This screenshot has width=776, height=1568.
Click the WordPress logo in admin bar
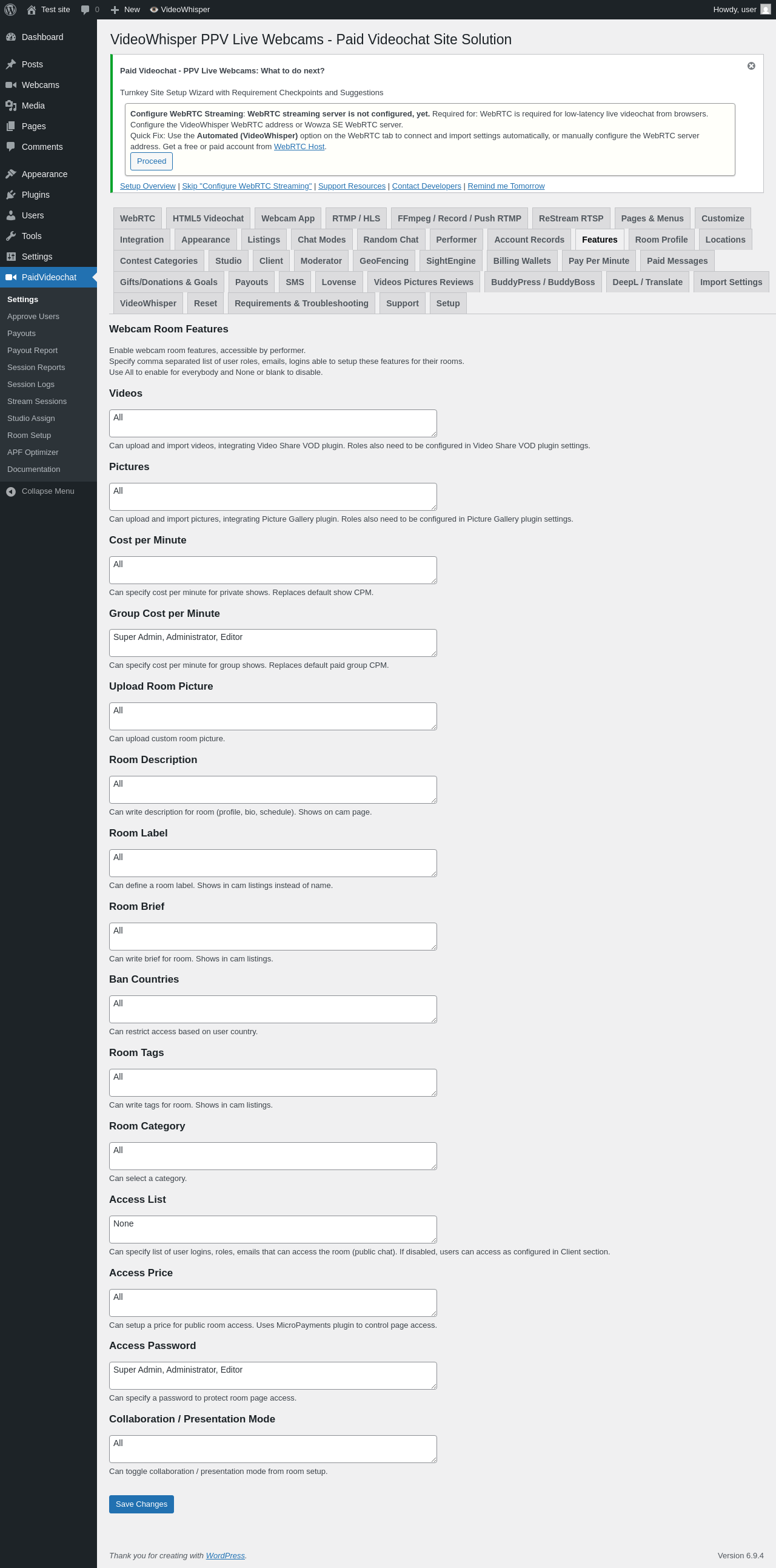pos(10,10)
